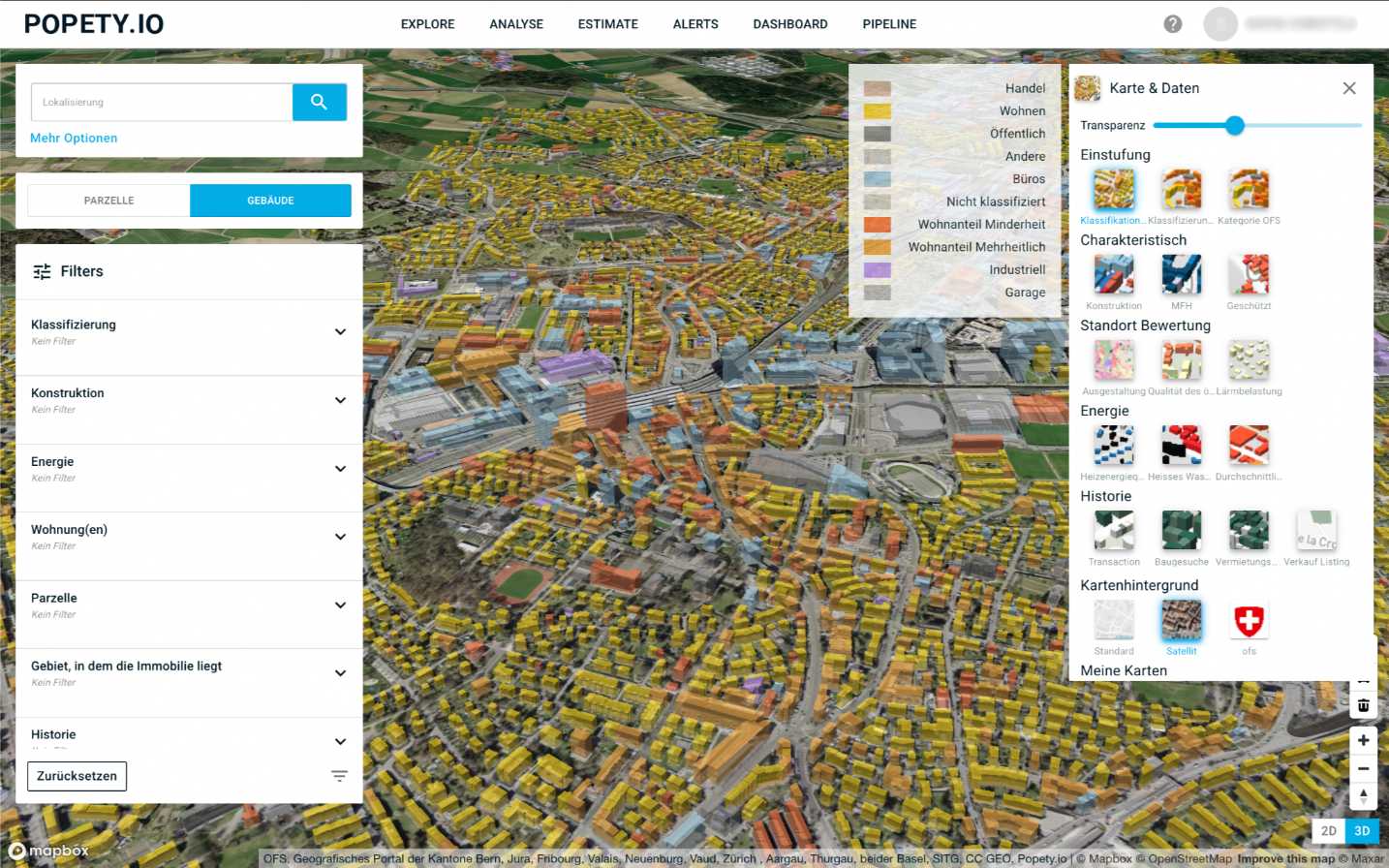
Task: Switch map to 2D view
Action: click(1328, 831)
